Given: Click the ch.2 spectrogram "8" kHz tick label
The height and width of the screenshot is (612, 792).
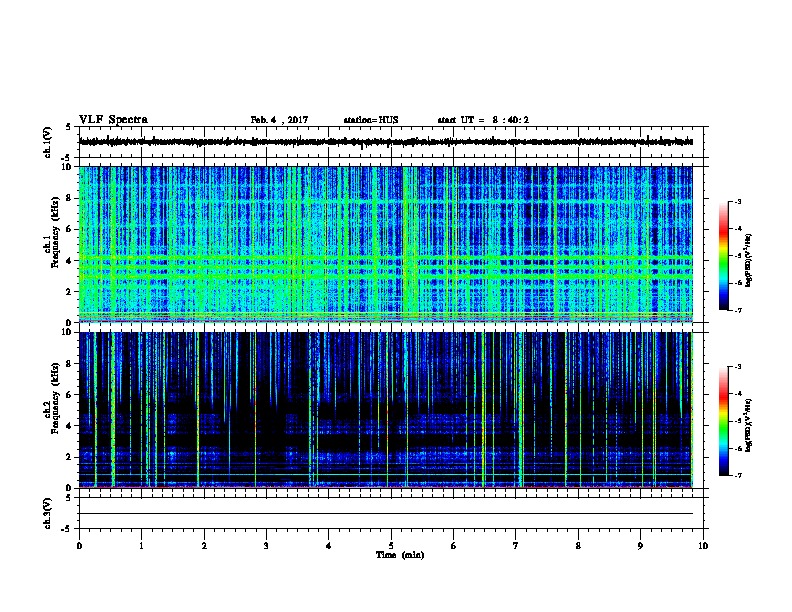Looking at the screenshot, I should pos(70,364).
